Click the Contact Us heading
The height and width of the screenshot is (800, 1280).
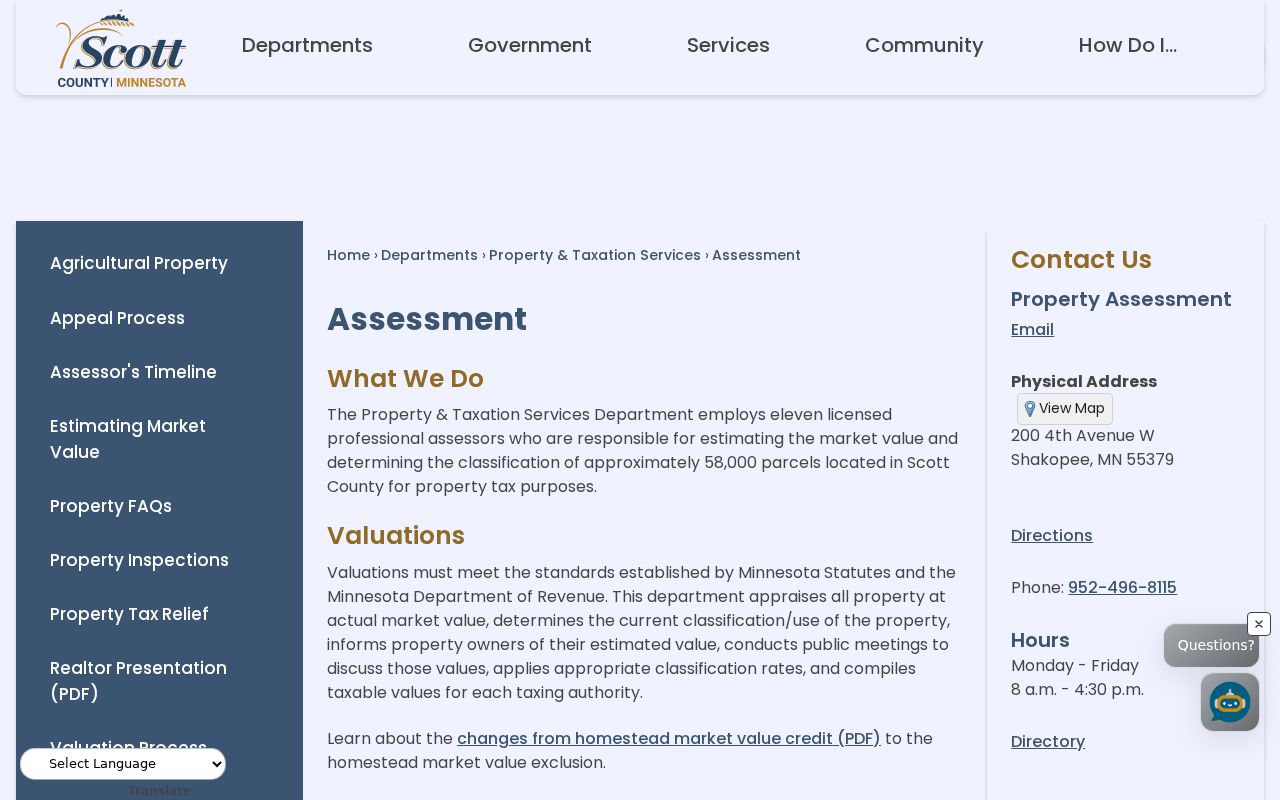click(1081, 259)
